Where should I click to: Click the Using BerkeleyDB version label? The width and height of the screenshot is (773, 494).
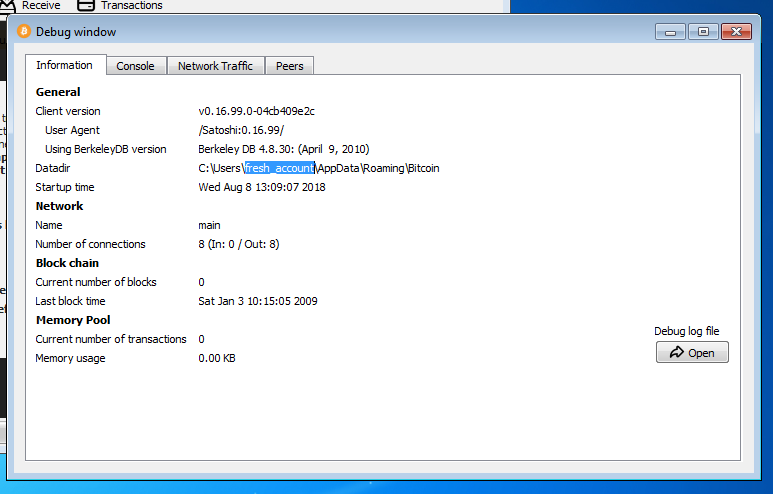(105, 149)
